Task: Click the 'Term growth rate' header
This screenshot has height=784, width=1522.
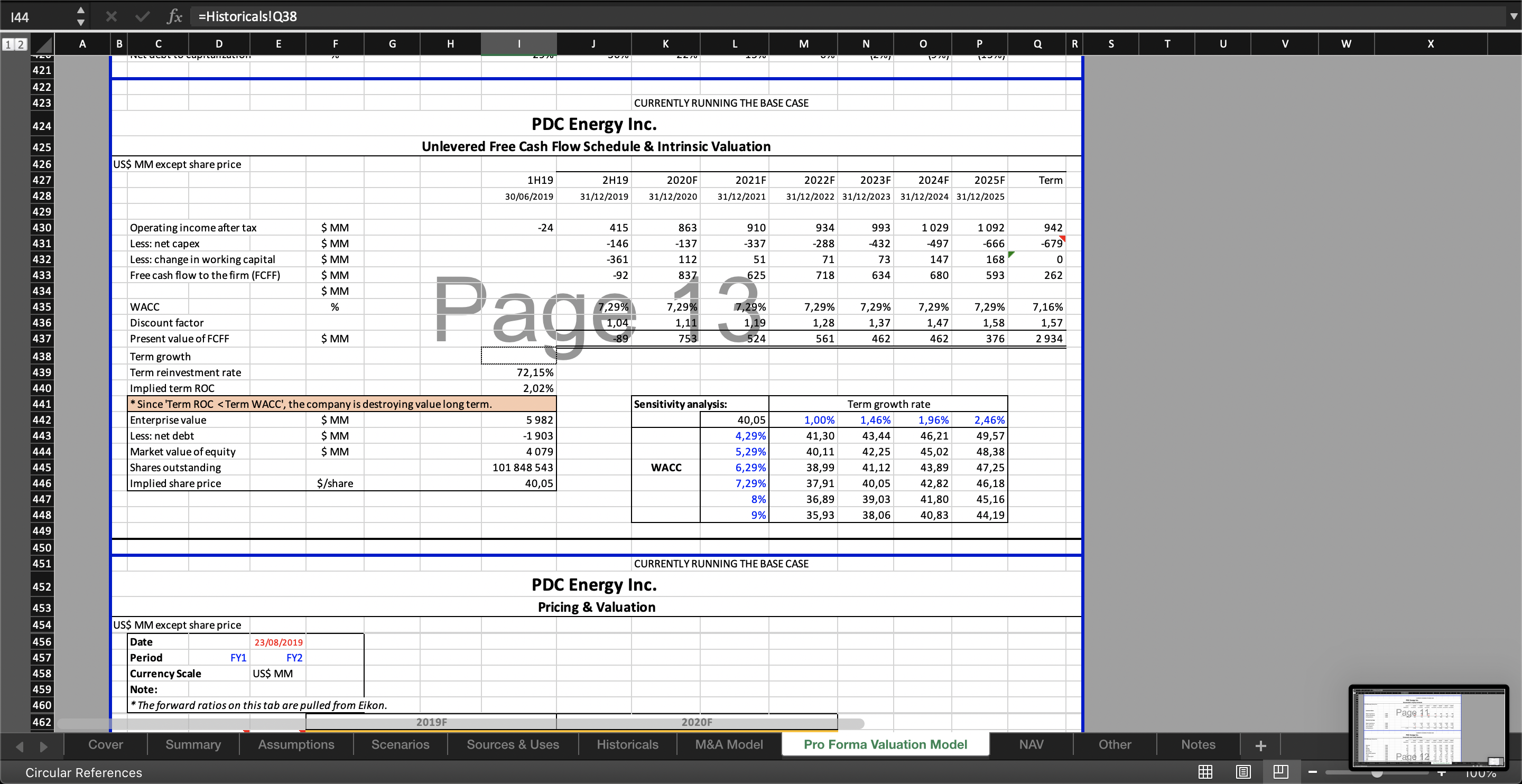Action: (888, 404)
